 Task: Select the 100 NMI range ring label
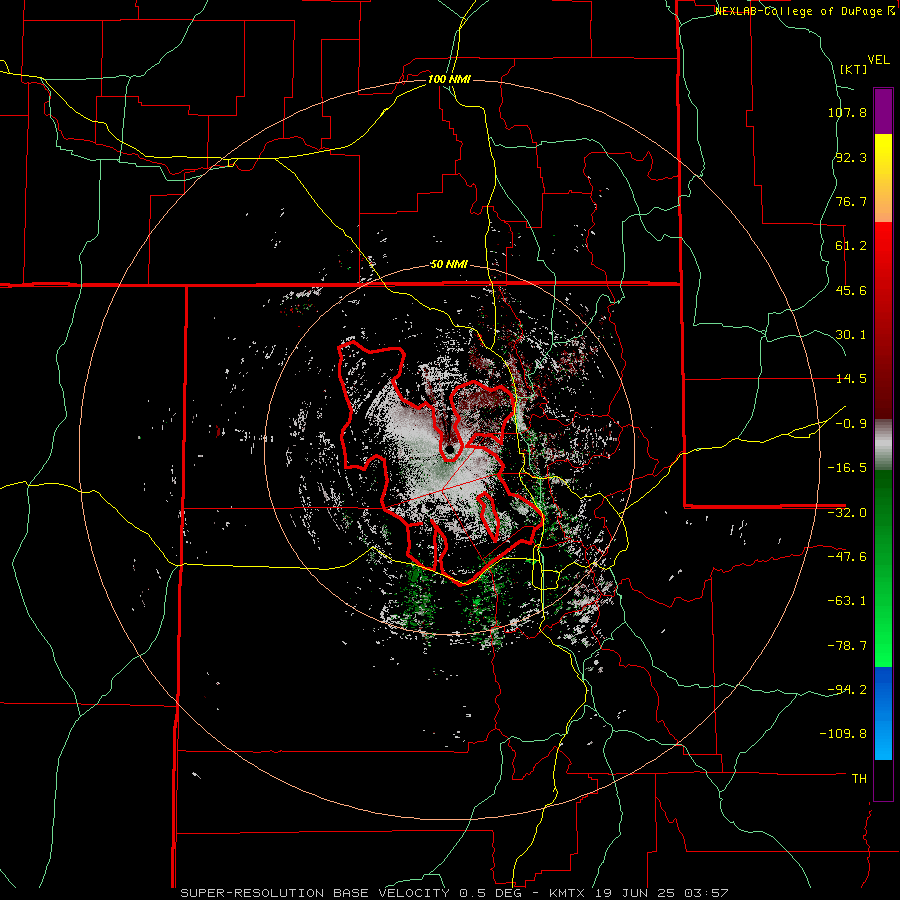[449, 79]
